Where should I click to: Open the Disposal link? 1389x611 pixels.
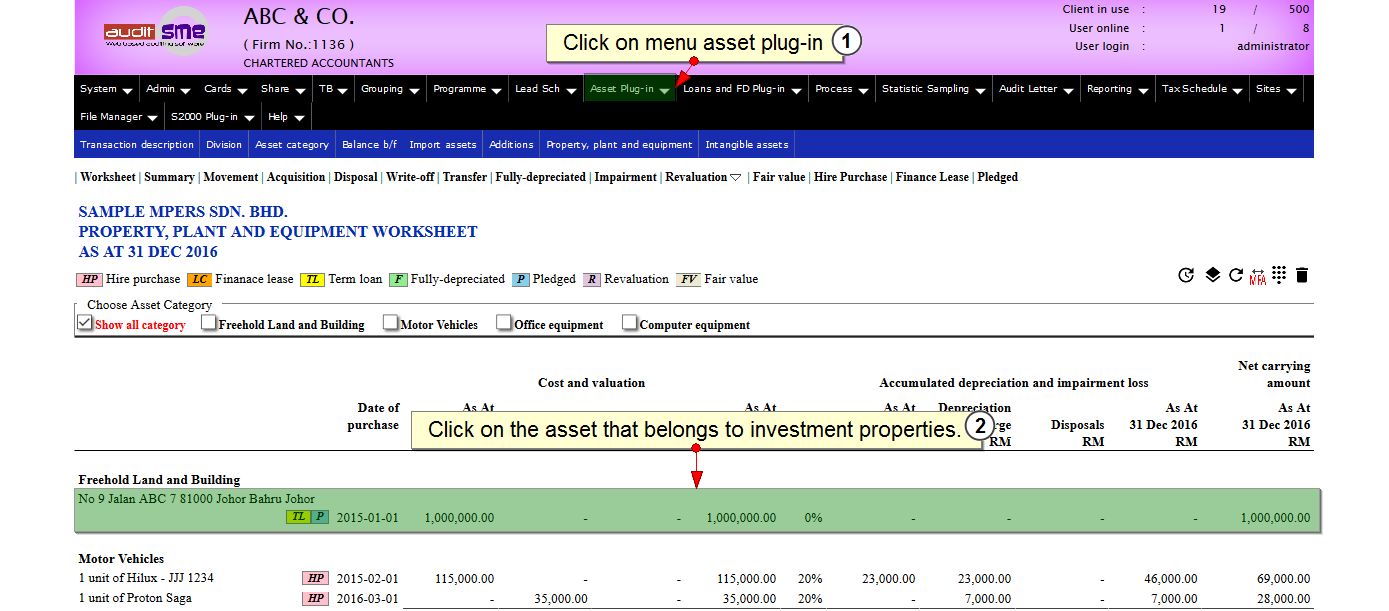pyautogui.click(x=355, y=177)
